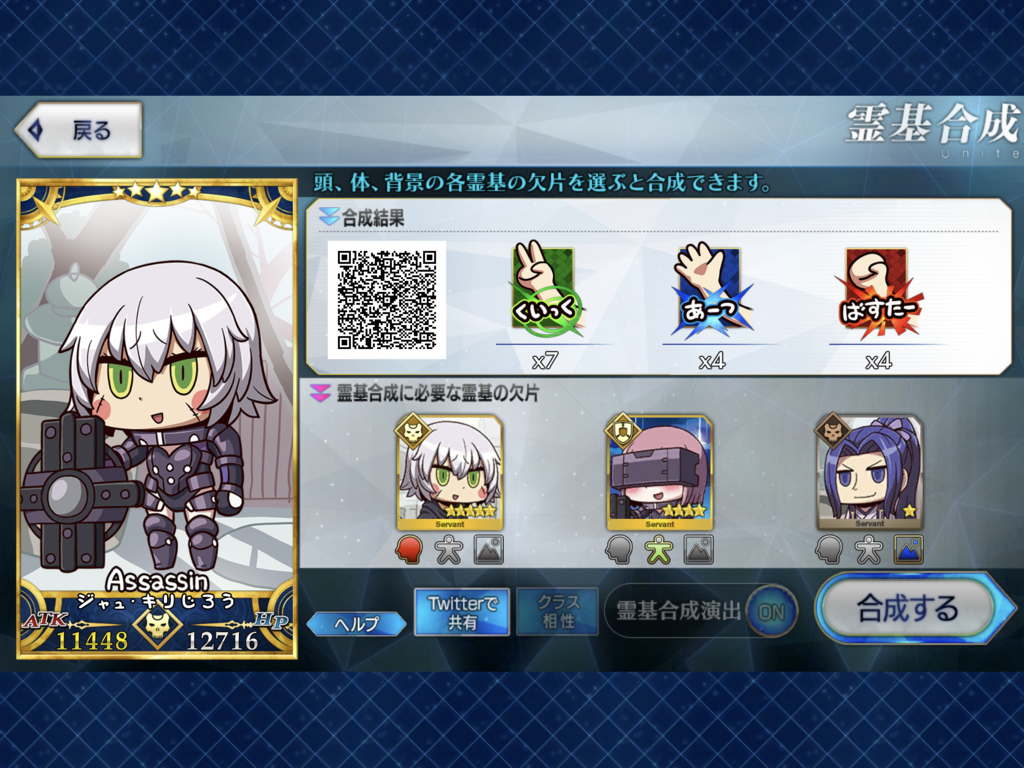Click grey head icon under samurai fragment

pos(829,550)
